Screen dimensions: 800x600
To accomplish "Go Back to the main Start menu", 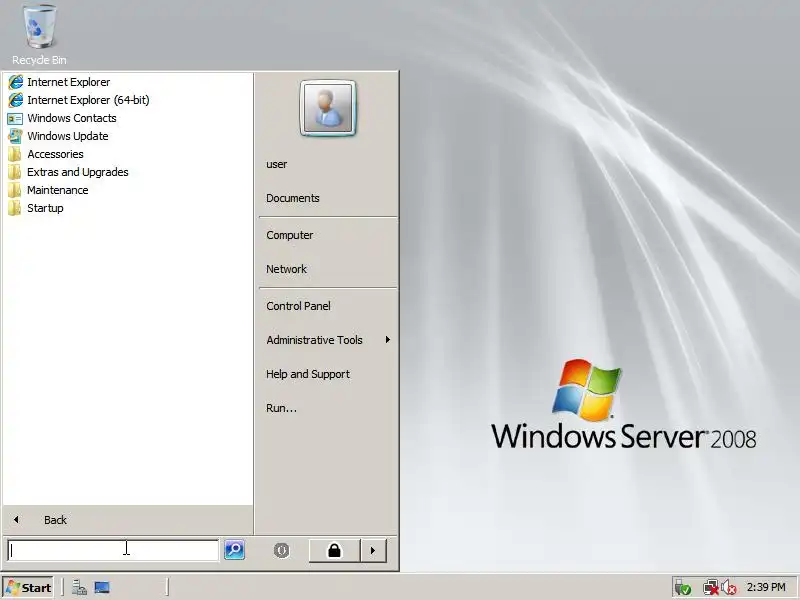I will point(128,520).
